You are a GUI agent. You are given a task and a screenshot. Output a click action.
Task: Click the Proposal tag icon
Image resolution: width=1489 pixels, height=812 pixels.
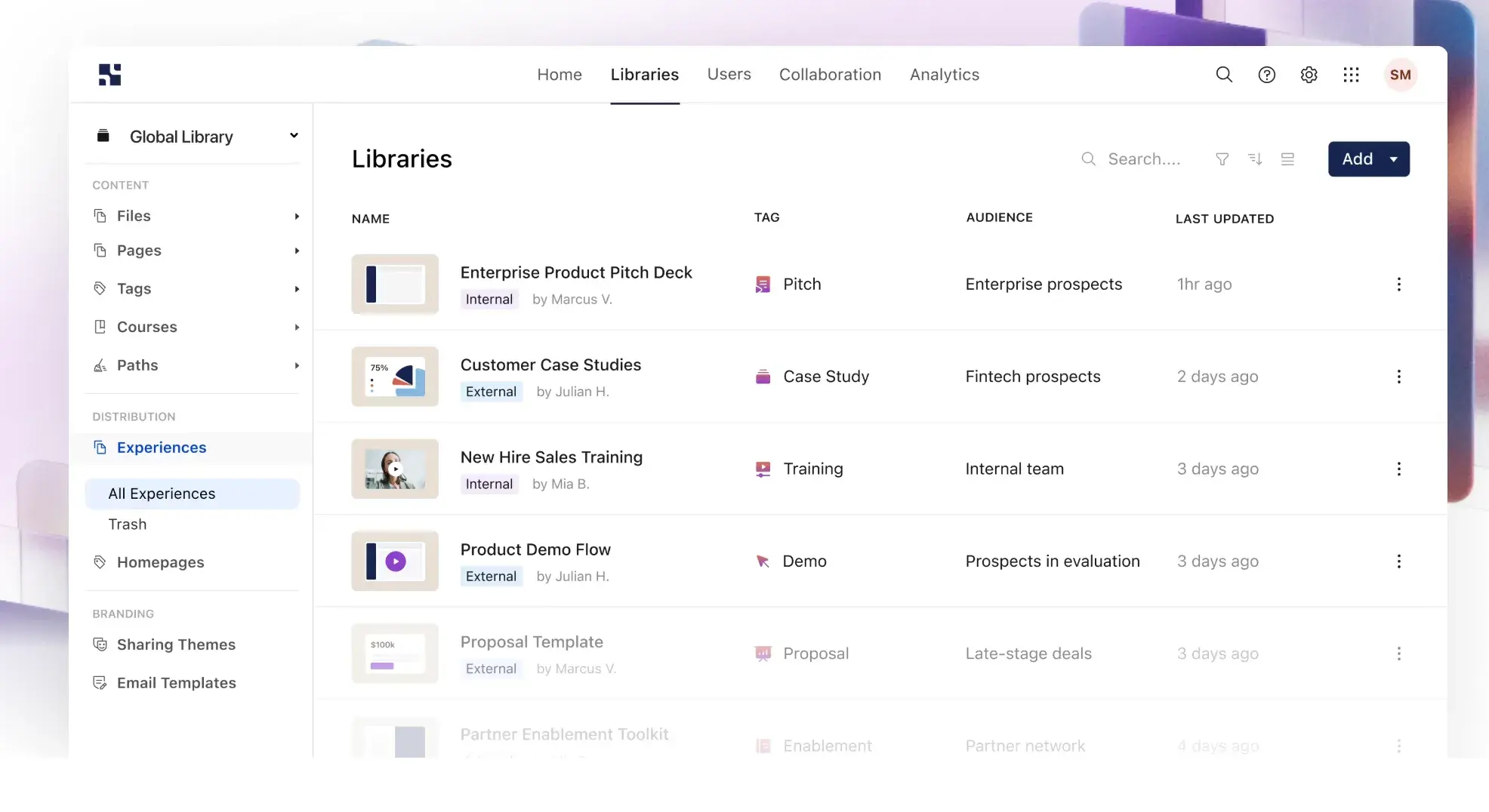pyautogui.click(x=763, y=654)
